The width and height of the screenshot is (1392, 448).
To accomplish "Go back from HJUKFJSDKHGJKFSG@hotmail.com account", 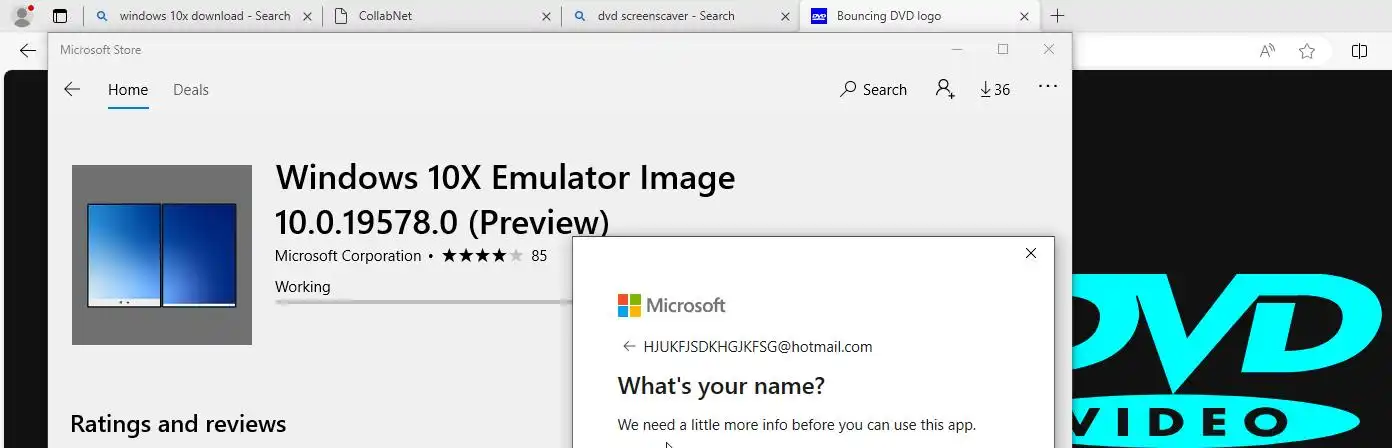I will tap(629, 347).
